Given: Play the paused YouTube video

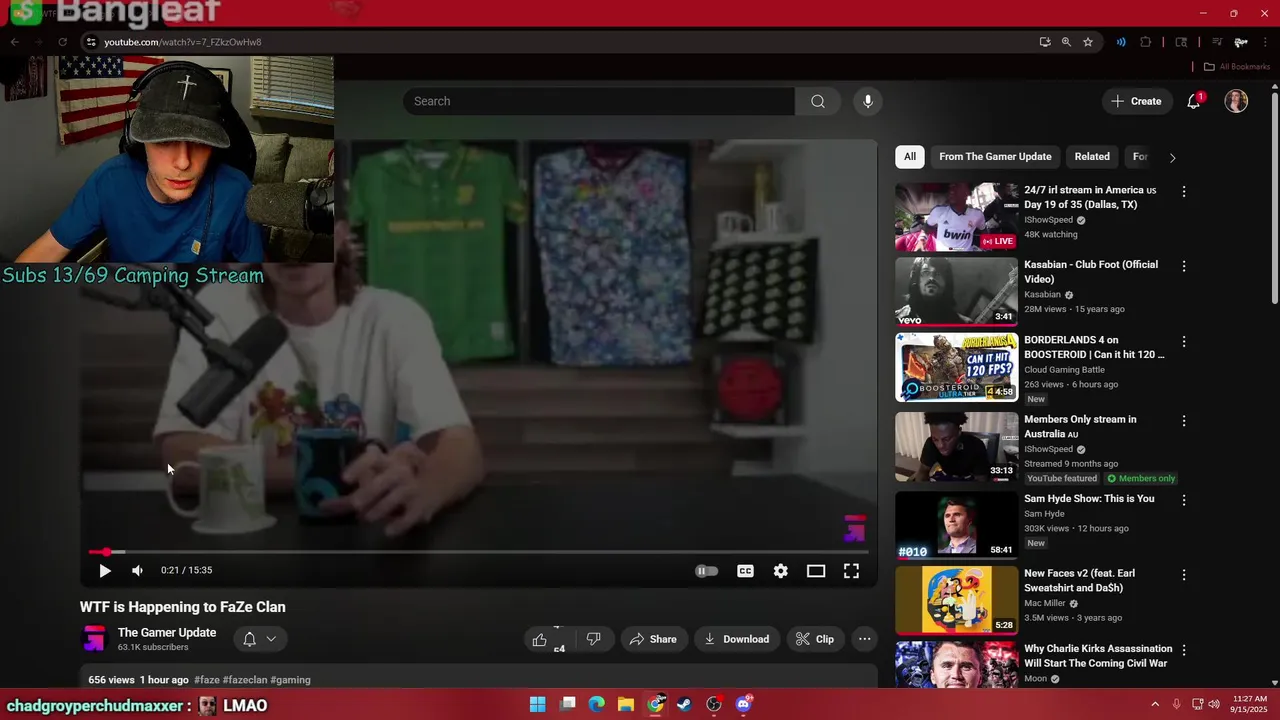Looking at the screenshot, I should (x=105, y=571).
